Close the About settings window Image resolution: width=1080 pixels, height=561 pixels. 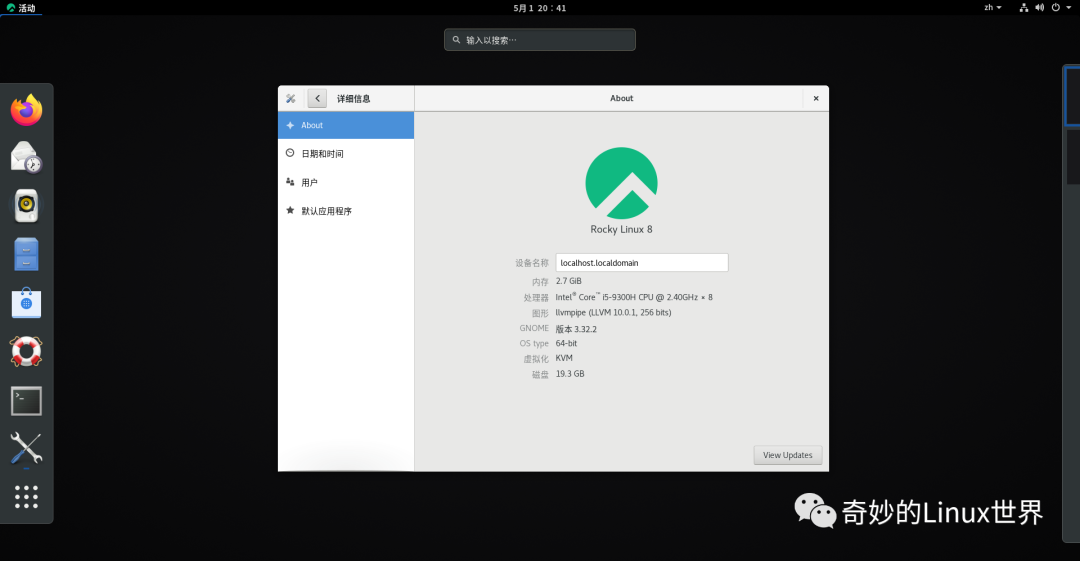[816, 99]
